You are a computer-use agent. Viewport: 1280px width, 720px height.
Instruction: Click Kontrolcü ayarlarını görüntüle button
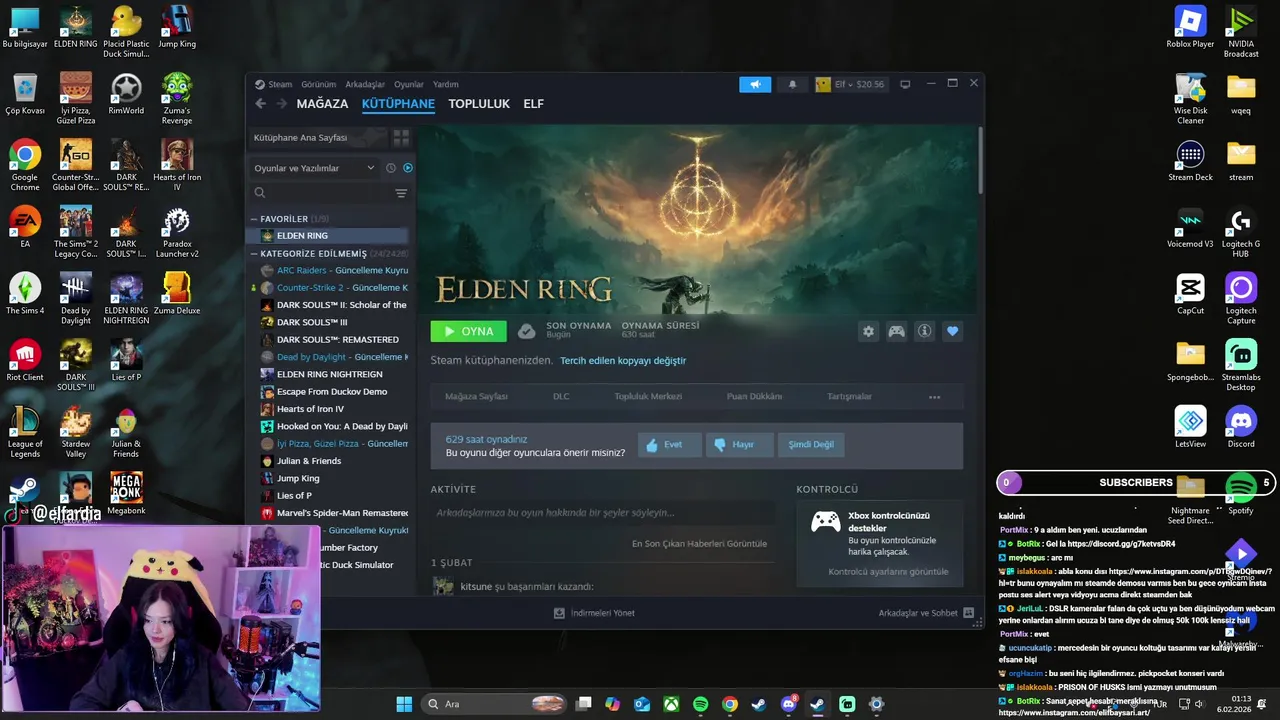tap(888, 572)
